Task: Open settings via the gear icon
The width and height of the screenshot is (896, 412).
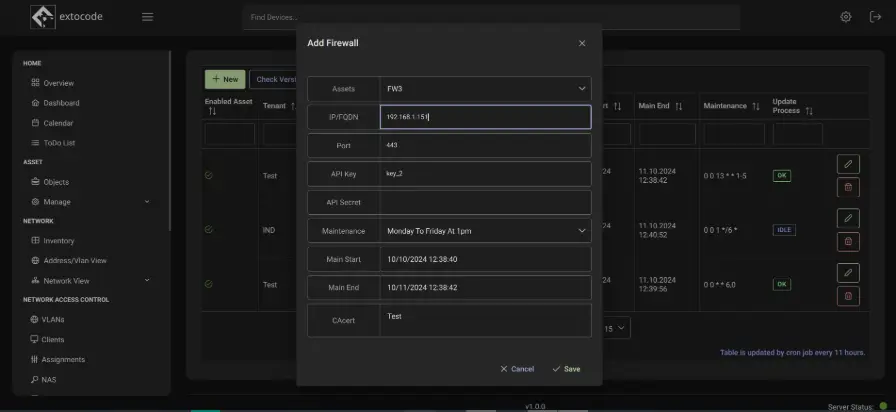Action: (x=846, y=17)
